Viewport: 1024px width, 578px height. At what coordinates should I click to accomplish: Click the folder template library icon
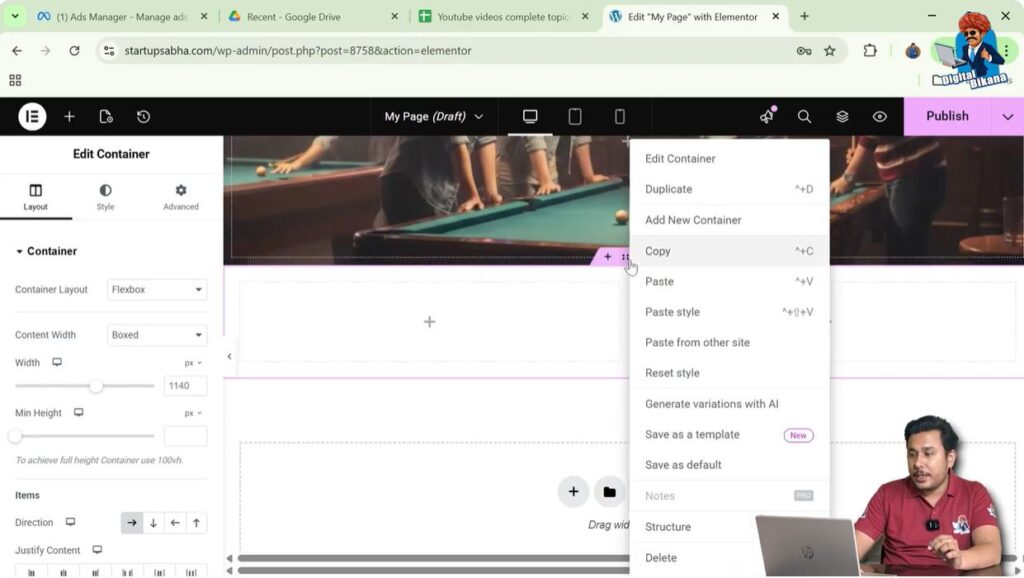[609, 491]
